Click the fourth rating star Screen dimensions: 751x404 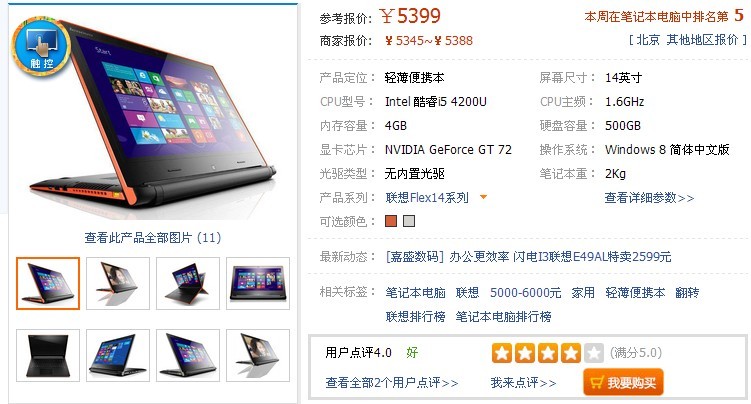570,353
